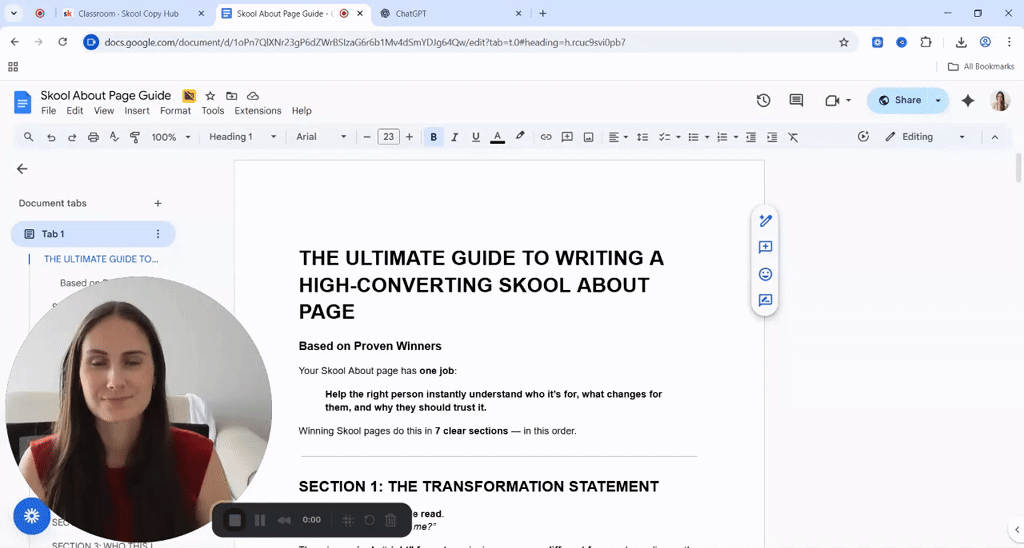
Task: Open line and paragraph spacing
Action: coord(643,137)
